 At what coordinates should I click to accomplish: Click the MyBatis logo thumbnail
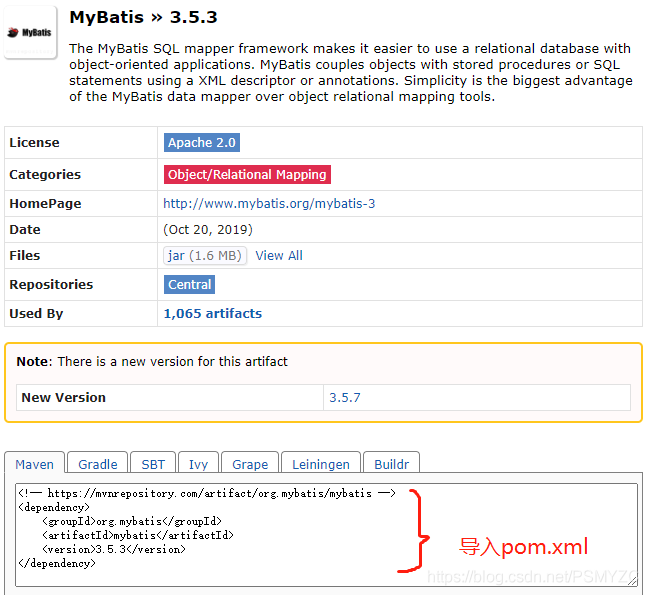(x=30, y=32)
